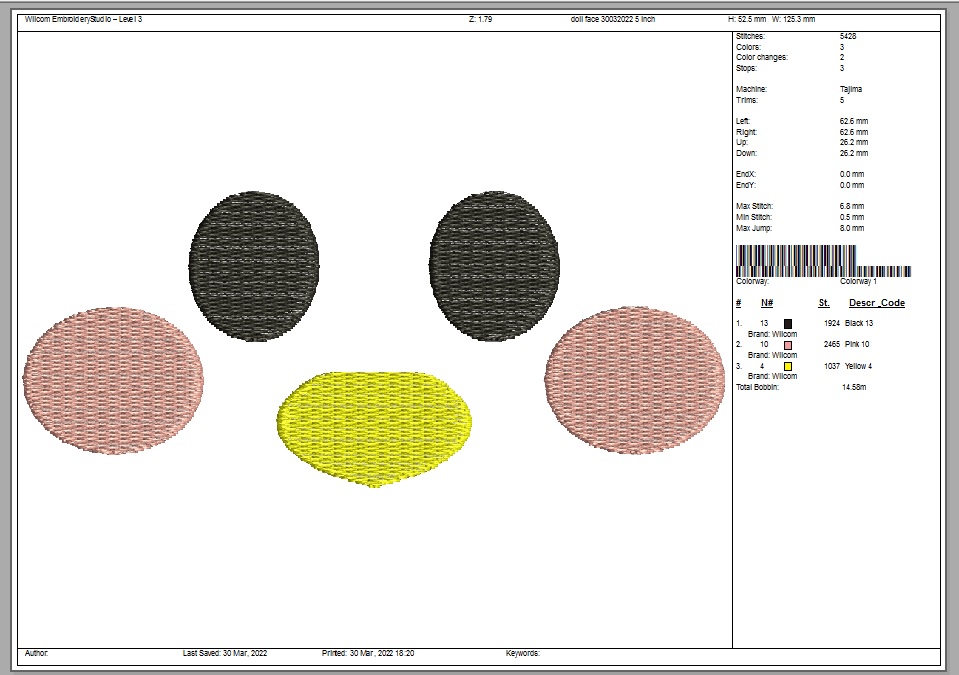Click the pink color swatch for thread 10
Viewport: 959px width, 675px height.
[x=788, y=345]
